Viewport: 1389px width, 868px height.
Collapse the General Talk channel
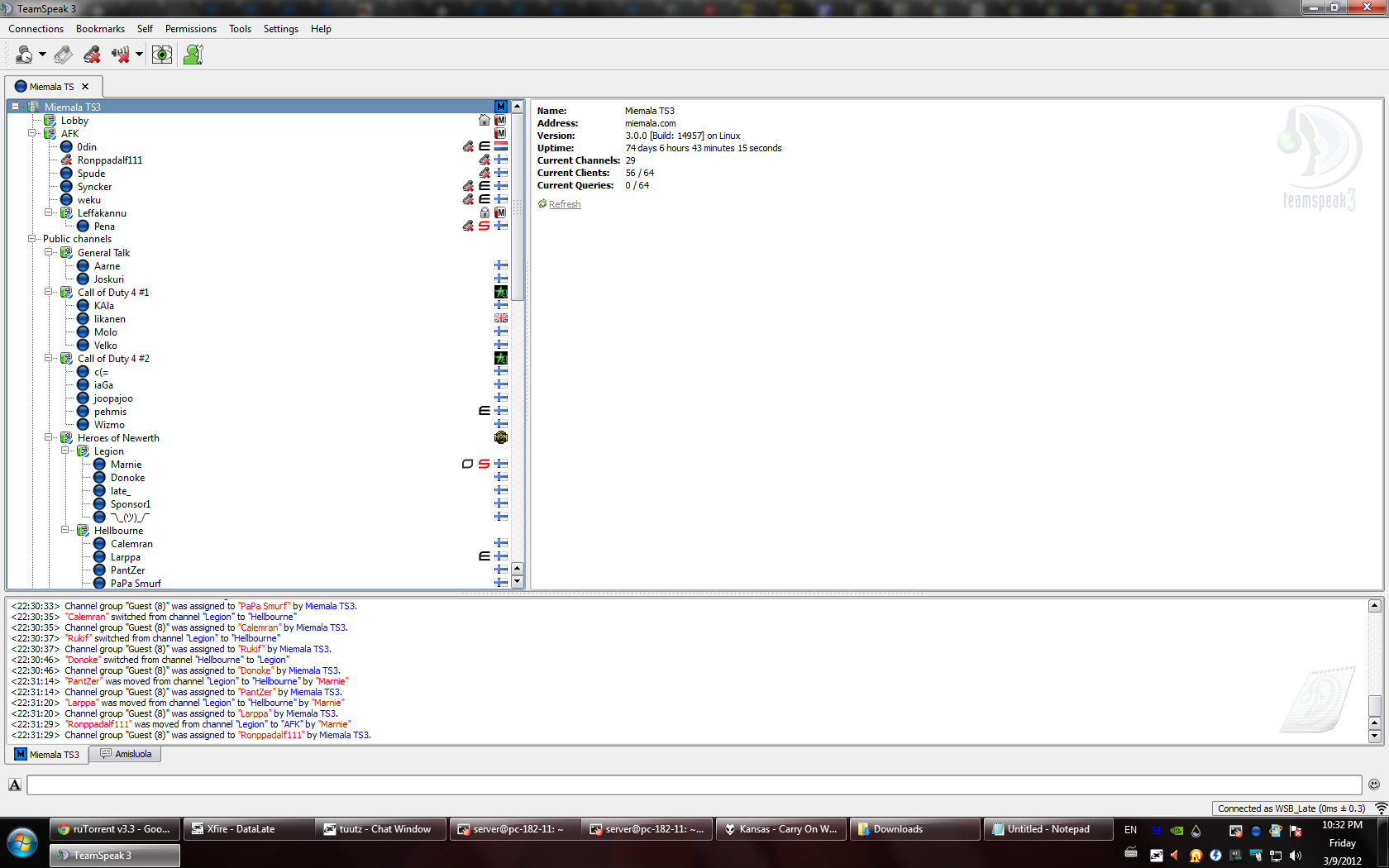coord(49,252)
